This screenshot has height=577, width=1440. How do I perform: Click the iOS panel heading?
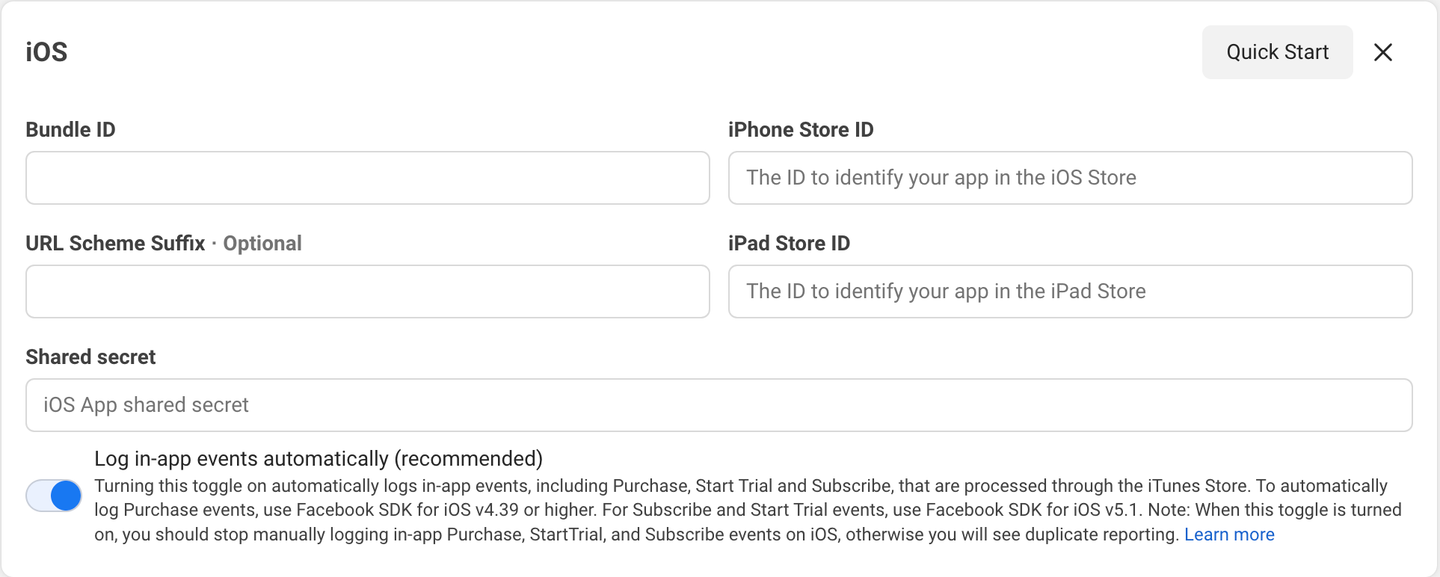pos(47,52)
